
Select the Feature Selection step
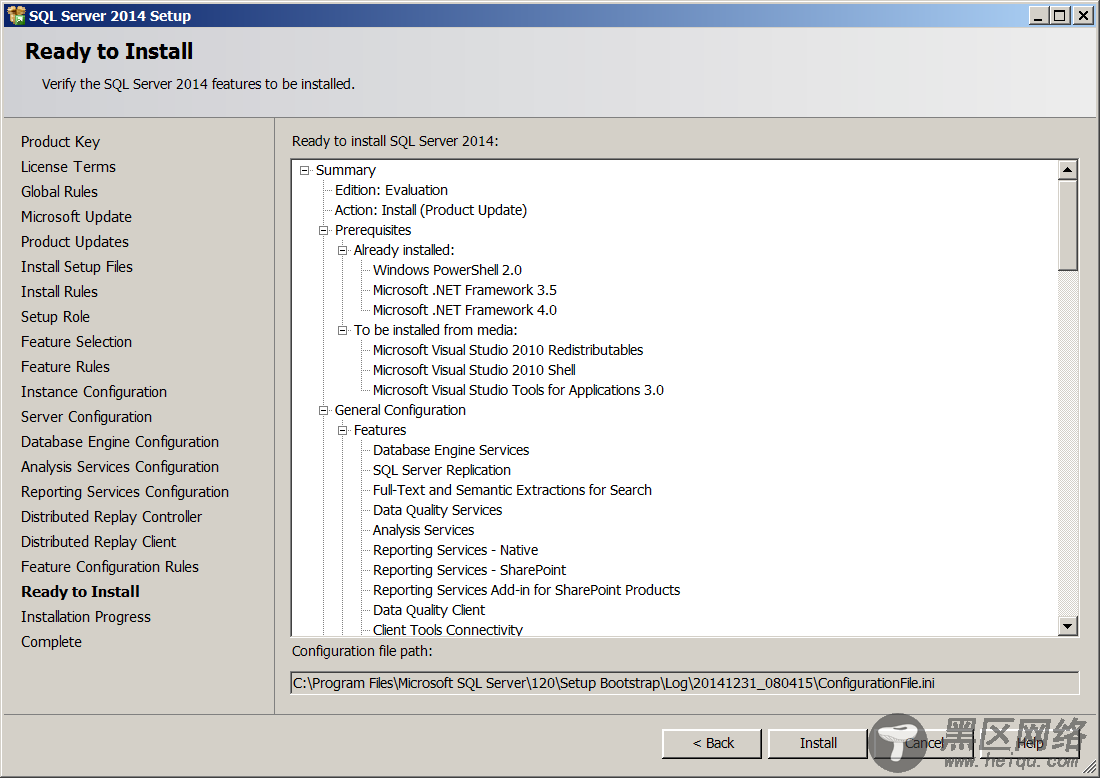(76, 342)
